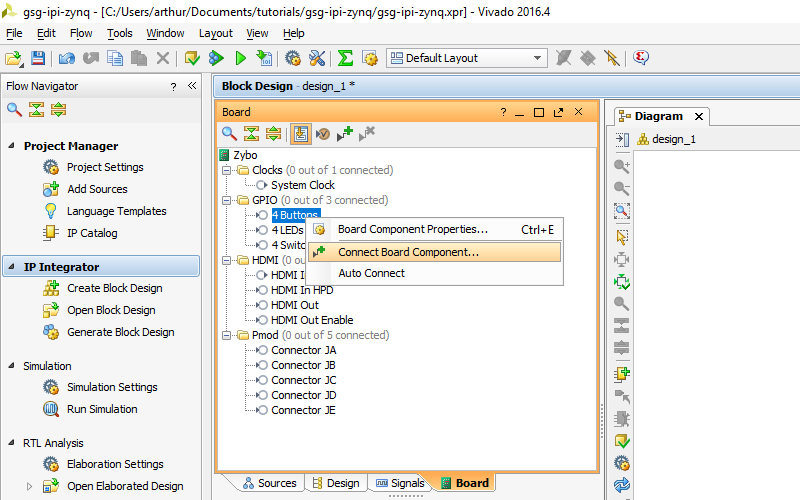The image size is (800, 500).
Task: Switch to the Design tab
Action: coord(336,483)
